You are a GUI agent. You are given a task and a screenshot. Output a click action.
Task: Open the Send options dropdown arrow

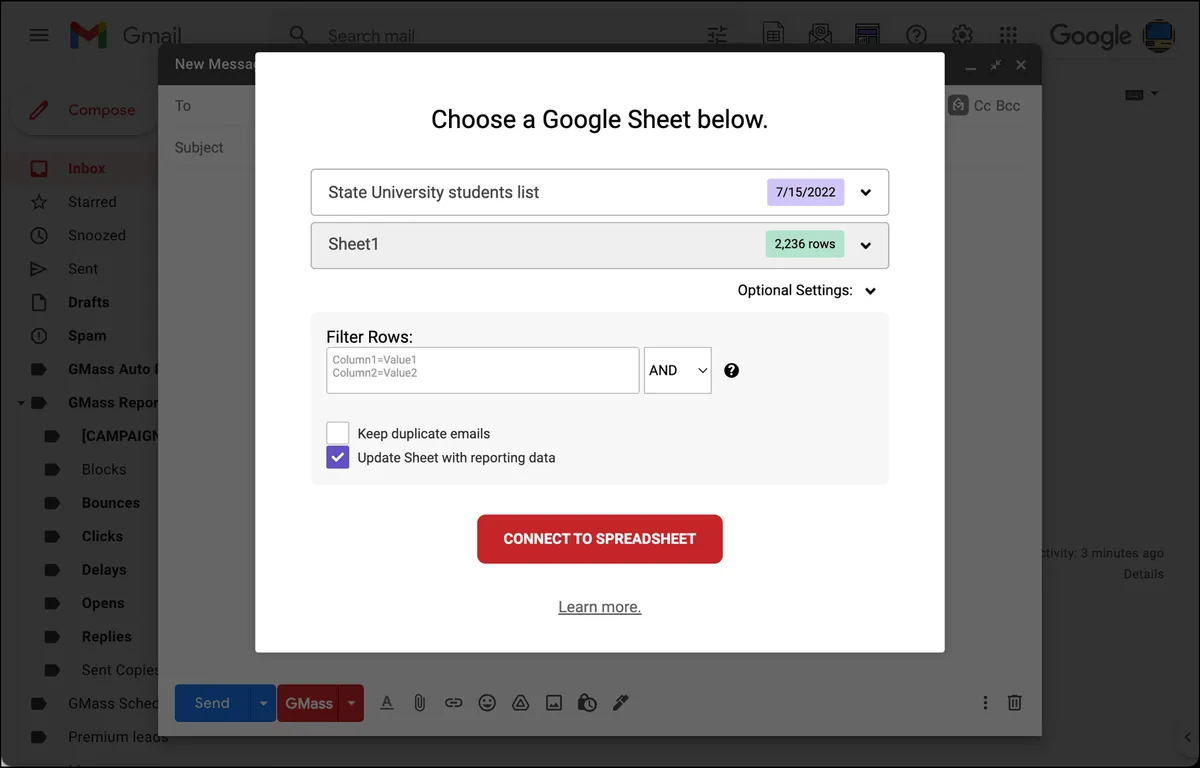pyautogui.click(x=263, y=703)
